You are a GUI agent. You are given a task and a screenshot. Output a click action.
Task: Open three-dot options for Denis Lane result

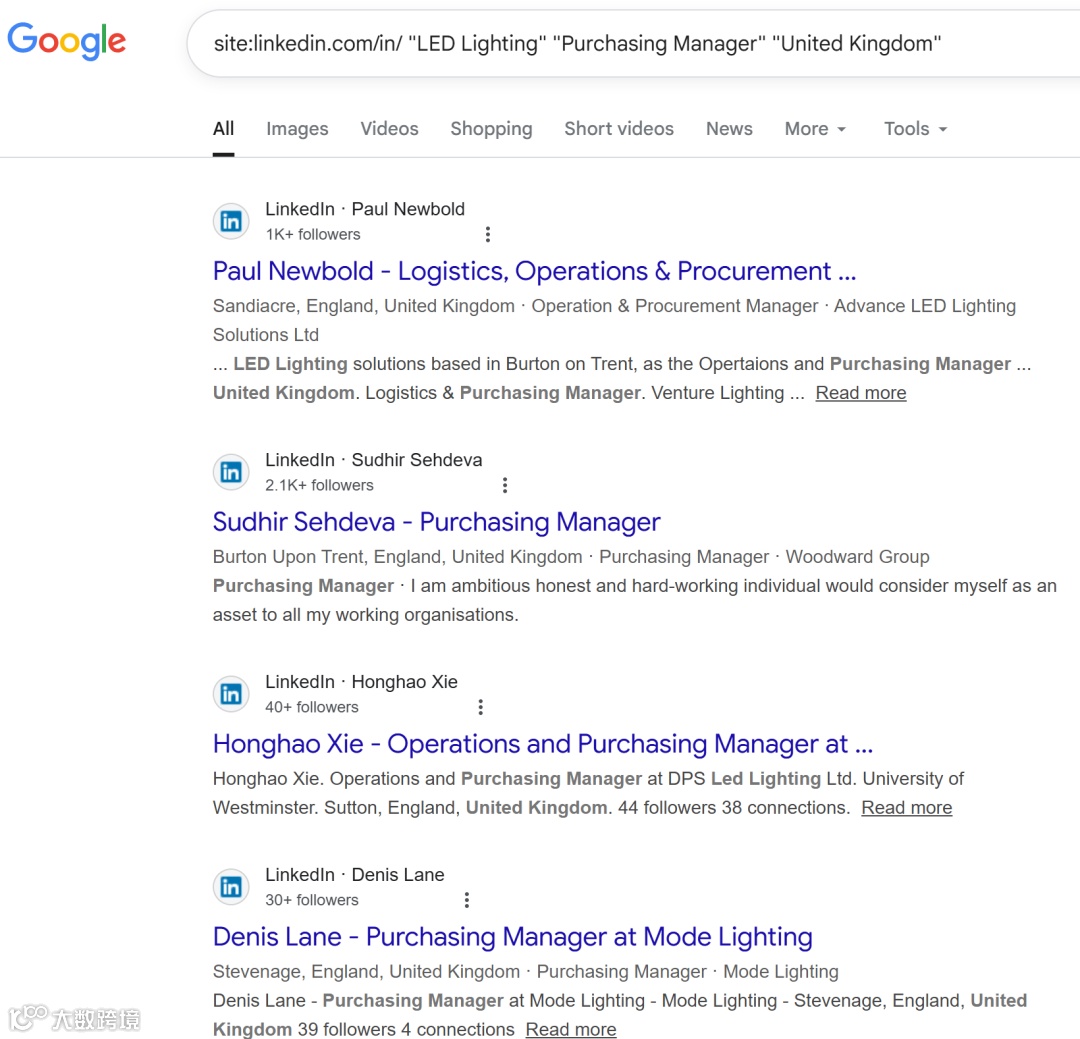(x=467, y=900)
